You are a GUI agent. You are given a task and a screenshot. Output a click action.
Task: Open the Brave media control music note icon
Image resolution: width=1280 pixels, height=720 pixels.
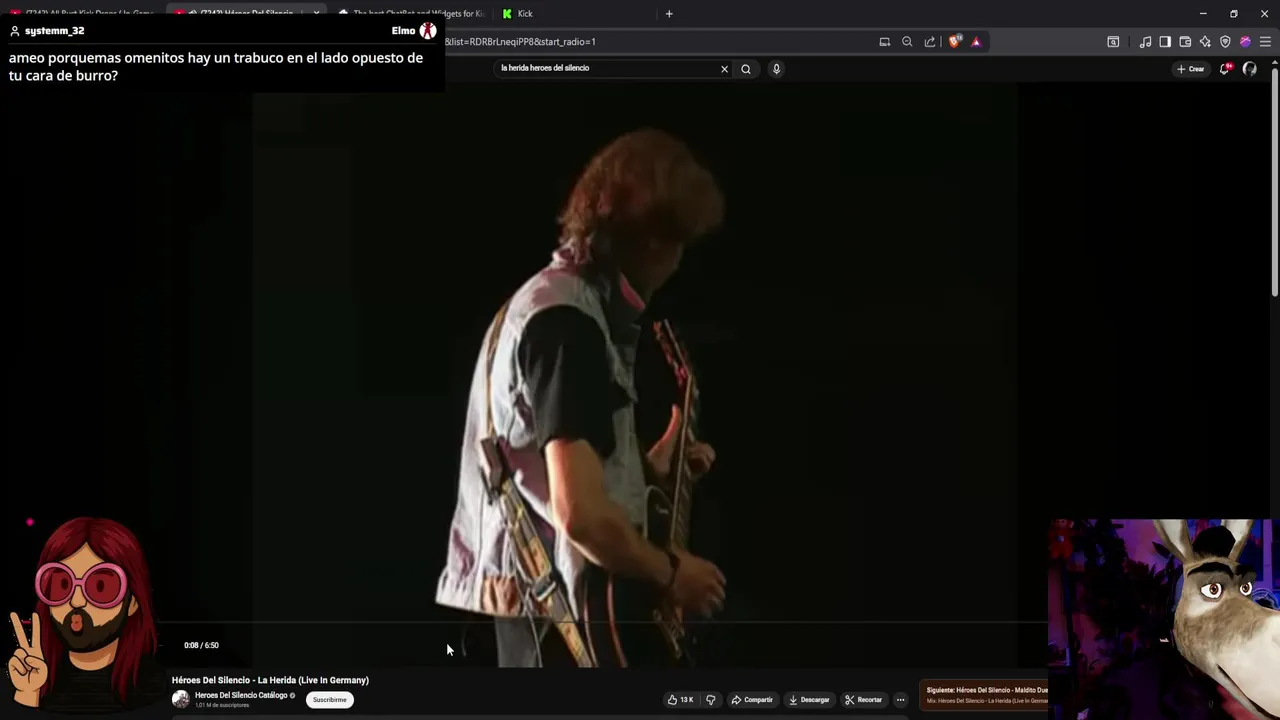coord(1145,42)
